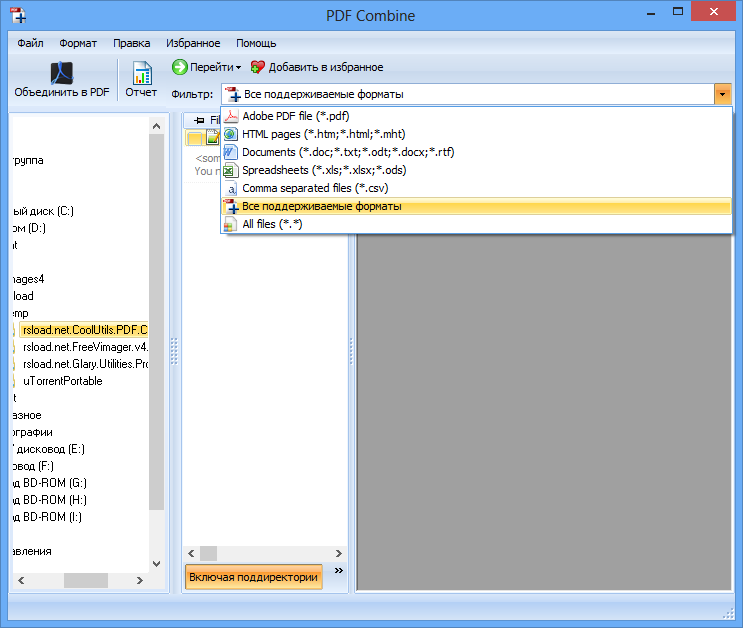Screen dimensions: 743x628
Task: Click the gray preview pane area
Action: (544, 412)
